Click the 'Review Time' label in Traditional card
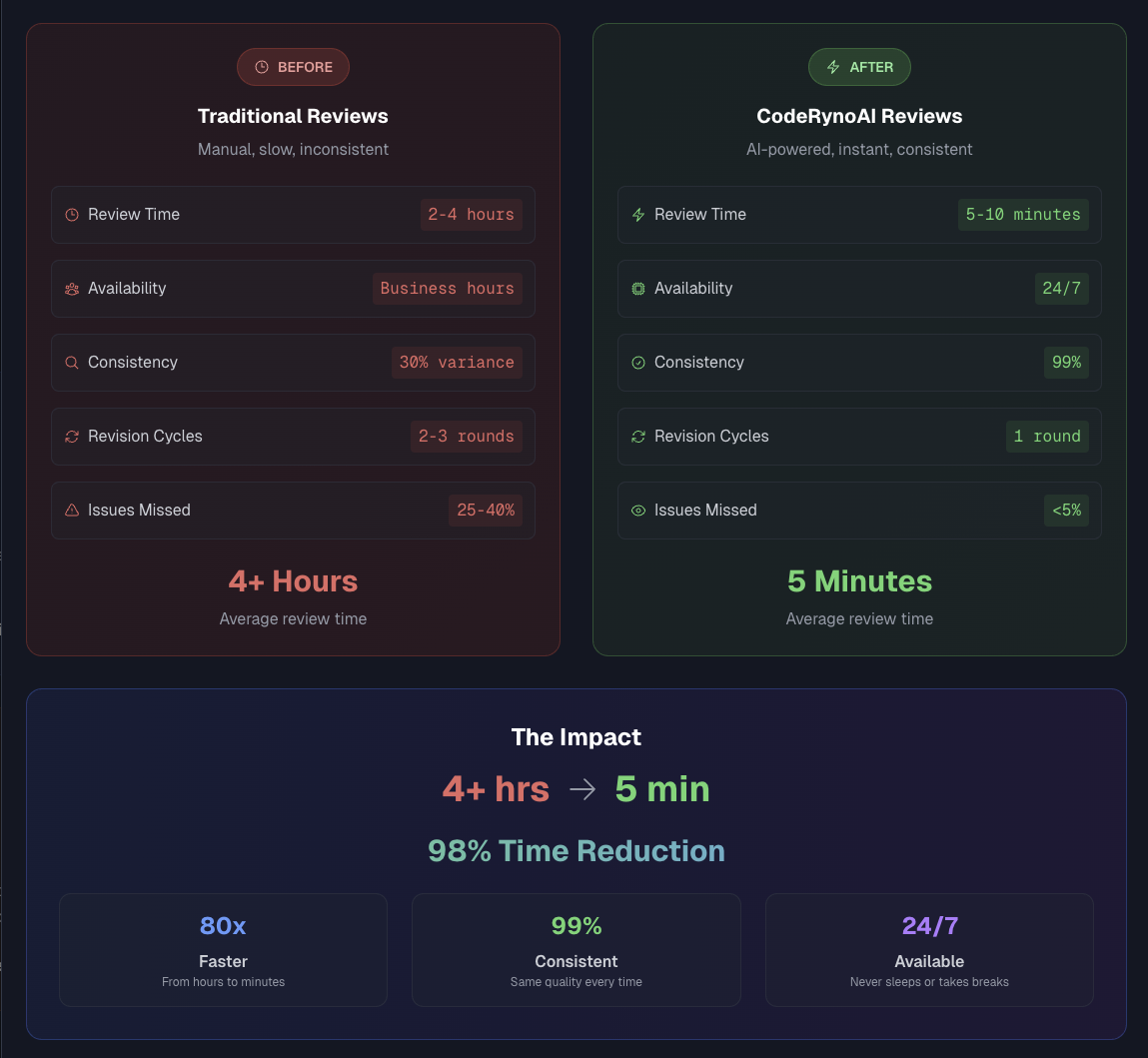This screenshot has width=1148, height=1058. point(134,215)
